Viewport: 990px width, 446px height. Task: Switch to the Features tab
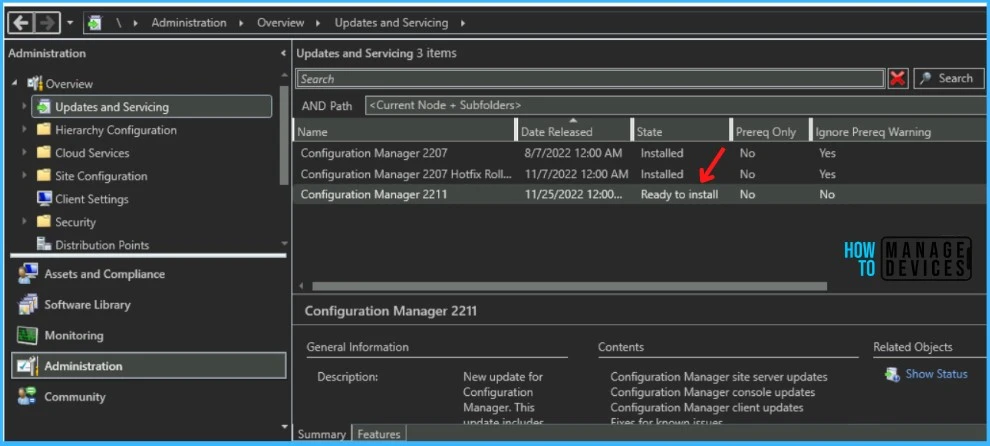(x=379, y=434)
